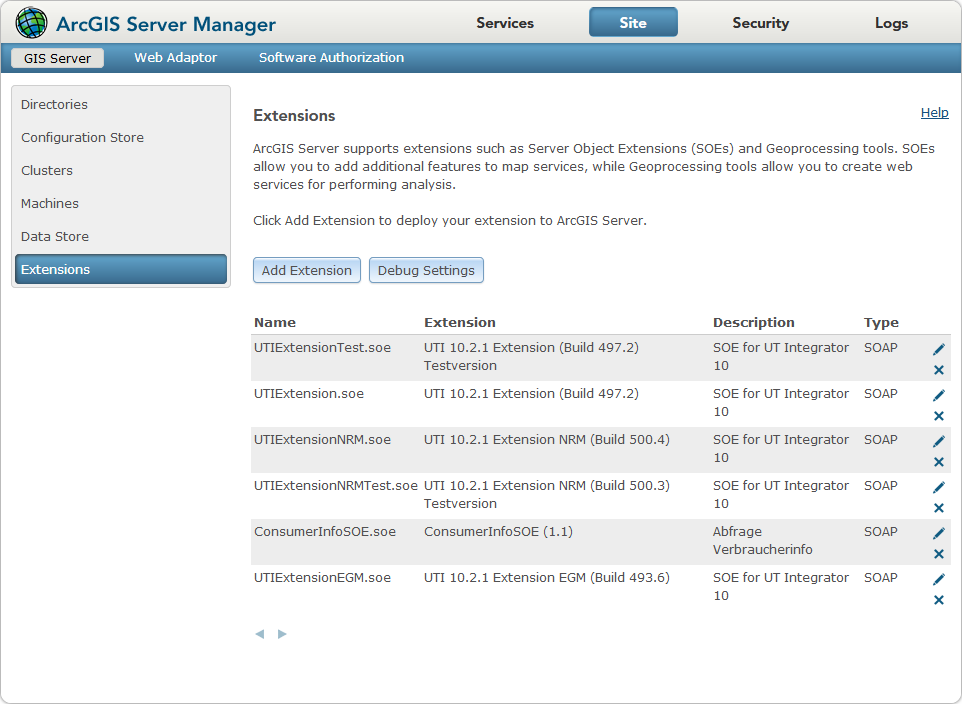Edit the ConsumerInfoSOE.soe extension
Viewport: 962px width, 704px height.
point(939,533)
